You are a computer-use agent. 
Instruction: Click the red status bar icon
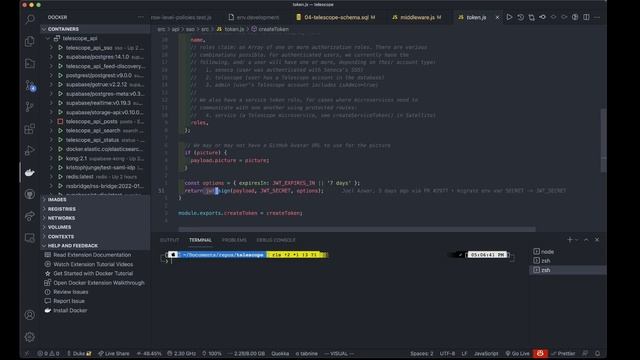[x=540, y=353]
